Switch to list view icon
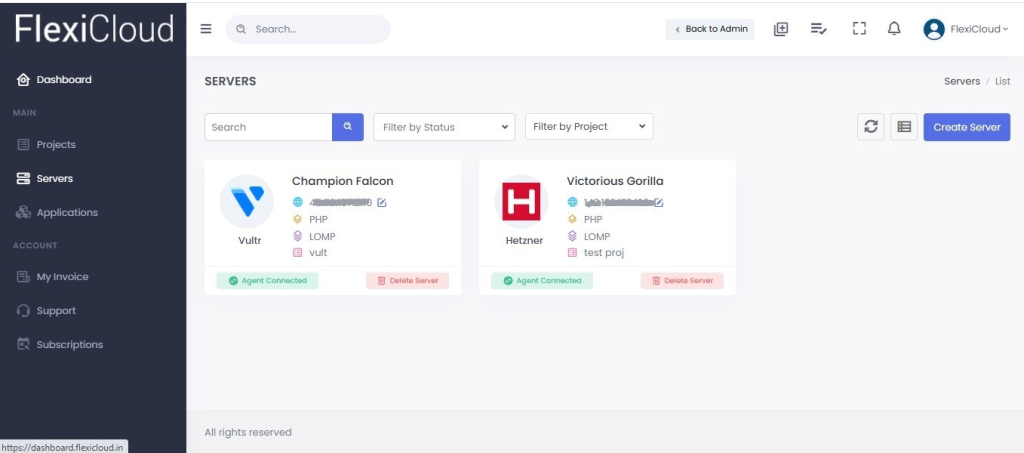Image resolution: width=1024 pixels, height=453 pixels. tap(904, 127)
